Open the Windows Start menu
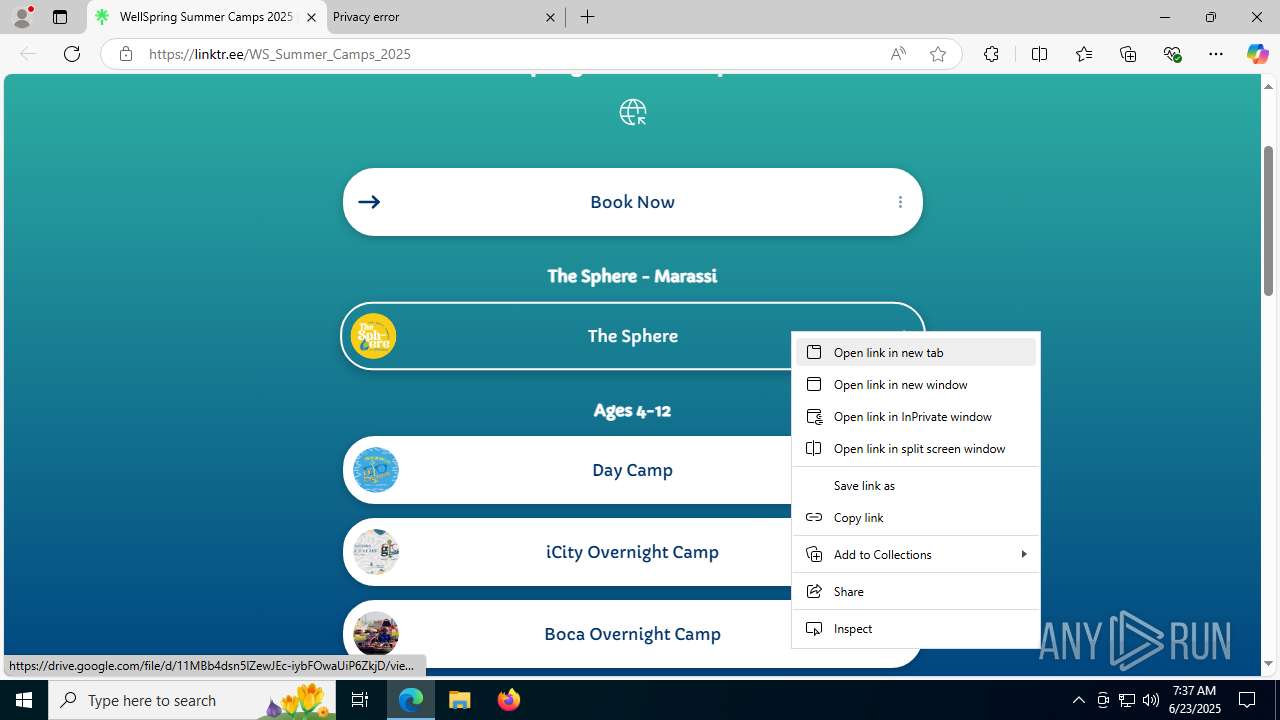 [x=24, y=700]
